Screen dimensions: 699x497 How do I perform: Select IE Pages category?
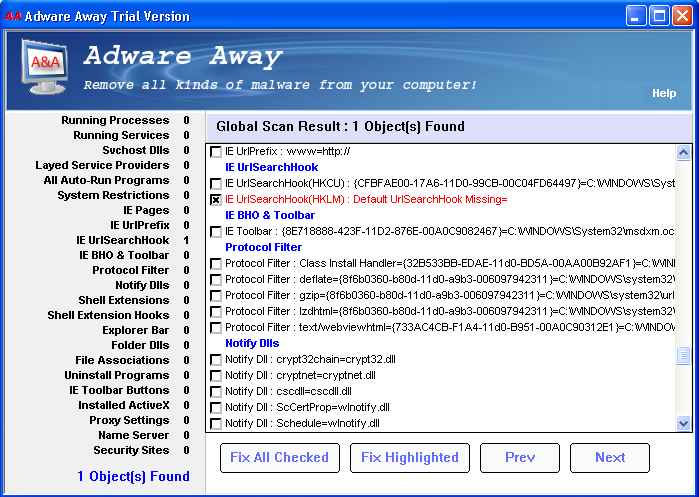(146, 210)
